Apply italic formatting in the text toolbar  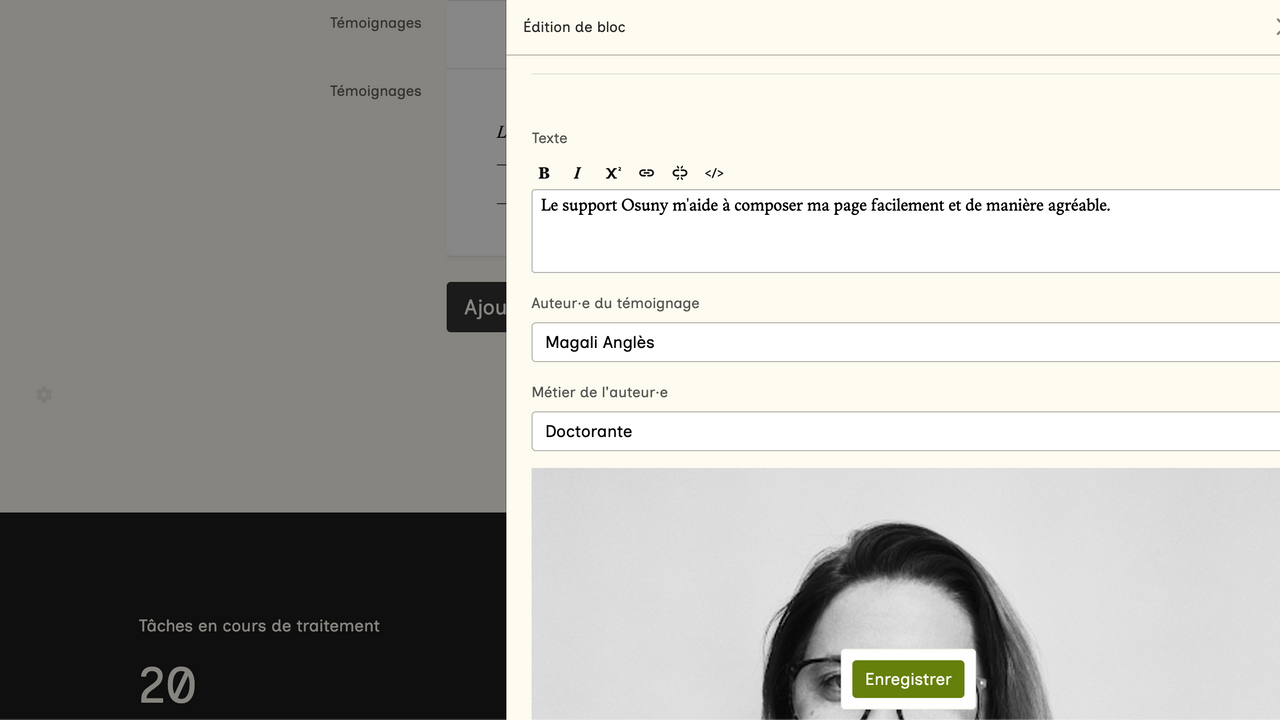point(577,173)
